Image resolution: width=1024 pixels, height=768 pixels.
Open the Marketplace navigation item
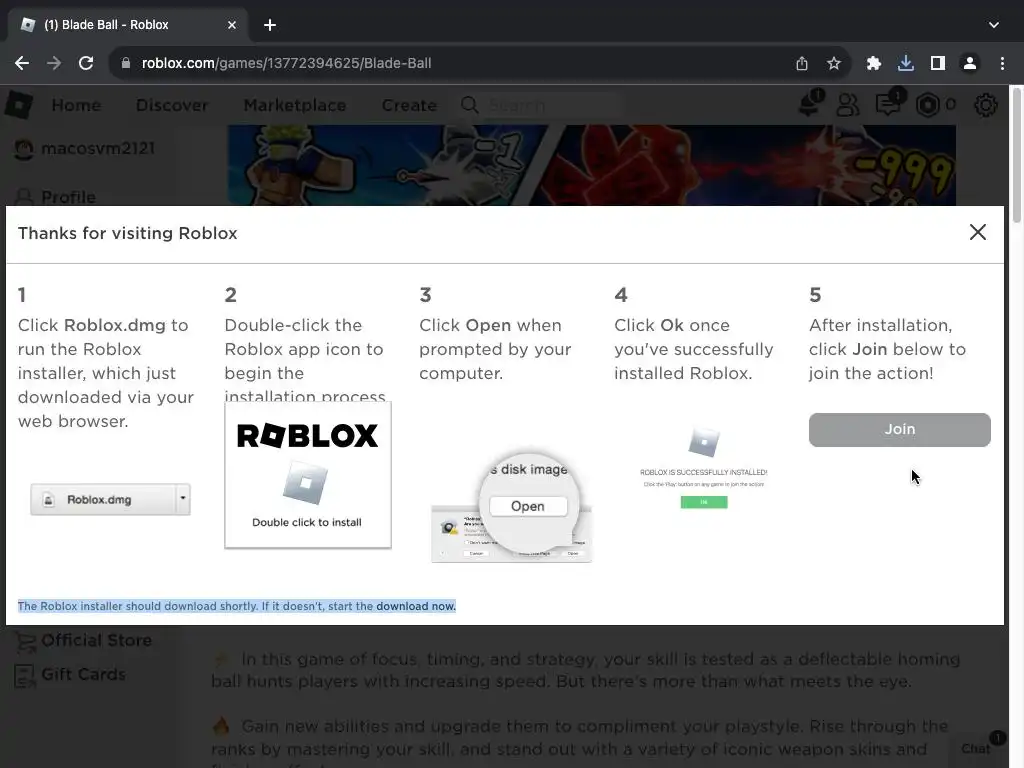(295, 105)
